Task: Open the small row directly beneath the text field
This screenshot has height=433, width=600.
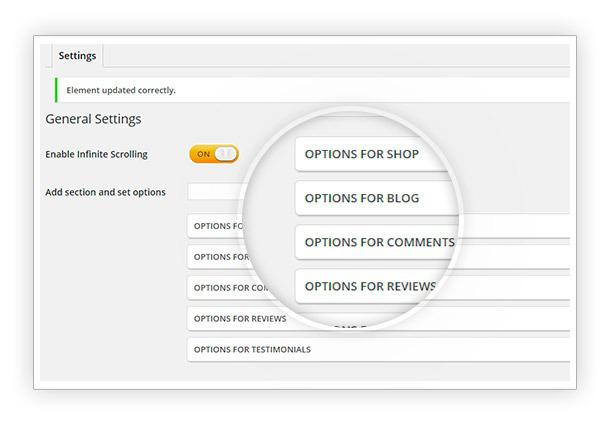Action: (x=215, y=226)
